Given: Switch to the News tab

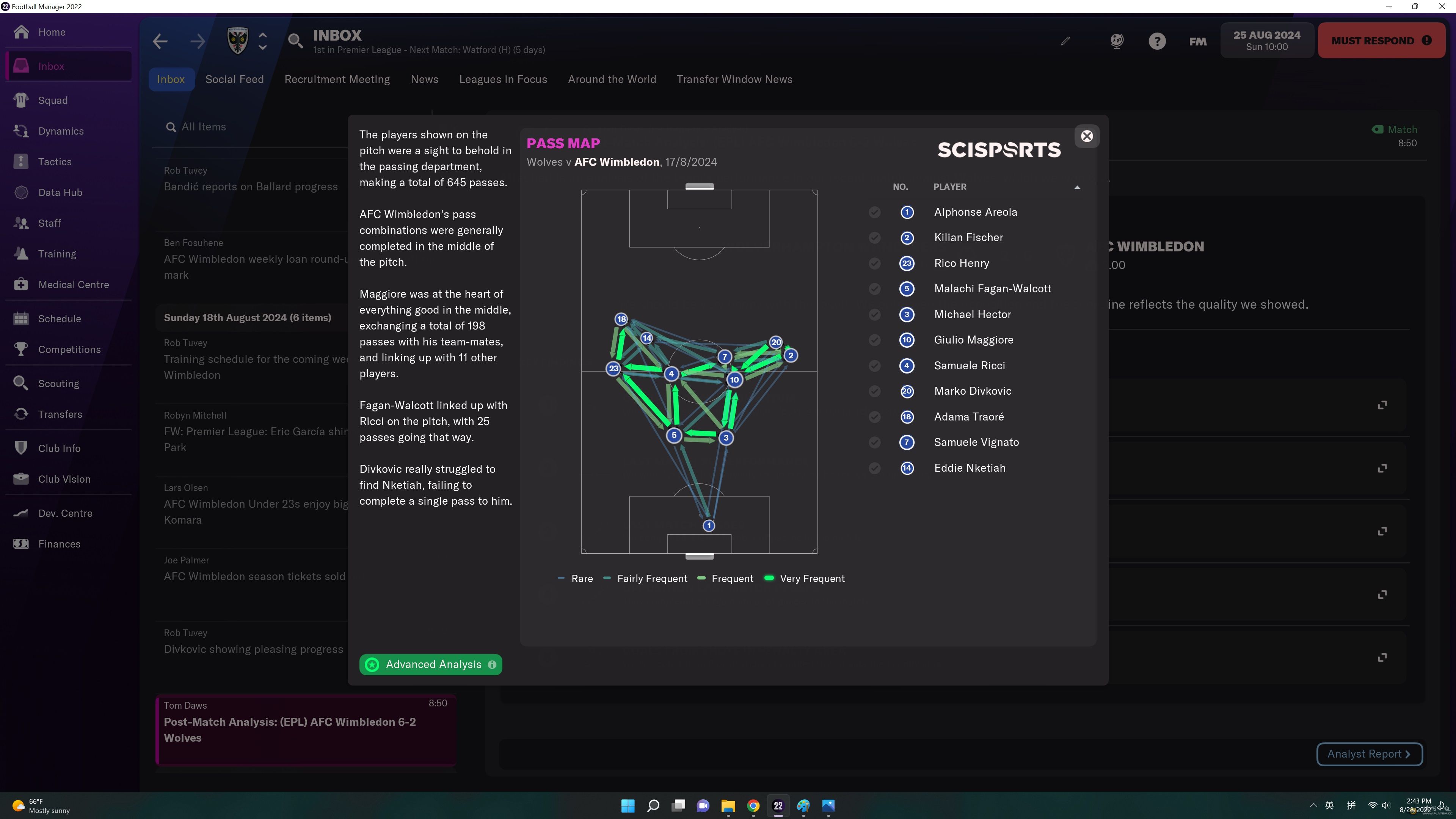Looking at the screenshot, I should point(425,79).
